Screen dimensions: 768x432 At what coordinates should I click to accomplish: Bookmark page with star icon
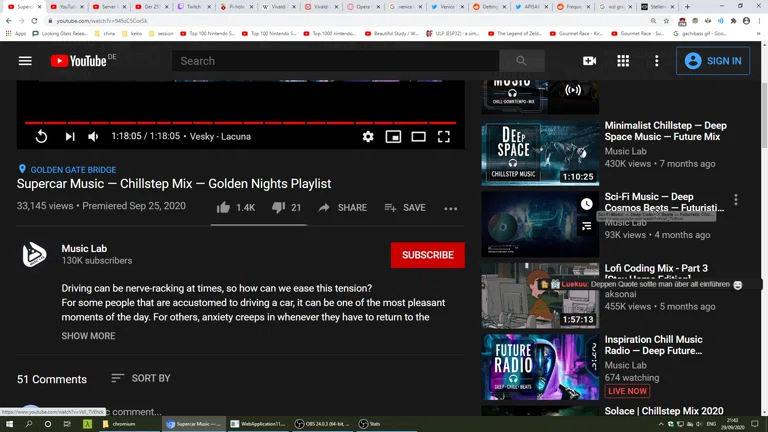click(666, 21)
